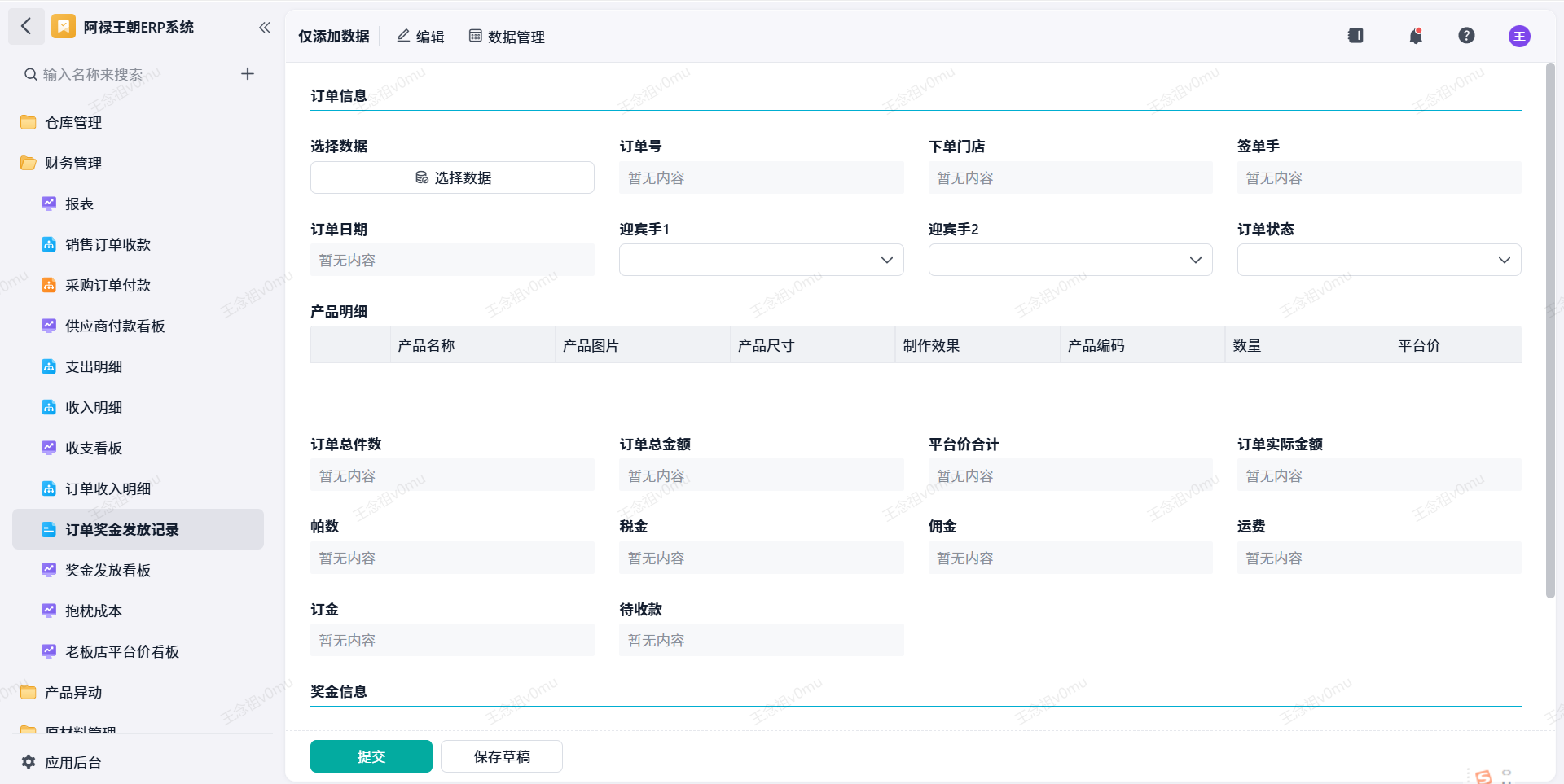Open 支出明细 form icon
The image size is (1564, 784).
[x=49, y=366]
